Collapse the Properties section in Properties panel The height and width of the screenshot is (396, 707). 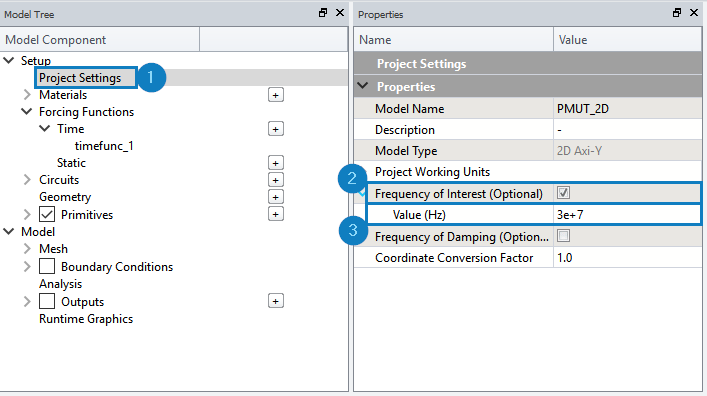363,86
